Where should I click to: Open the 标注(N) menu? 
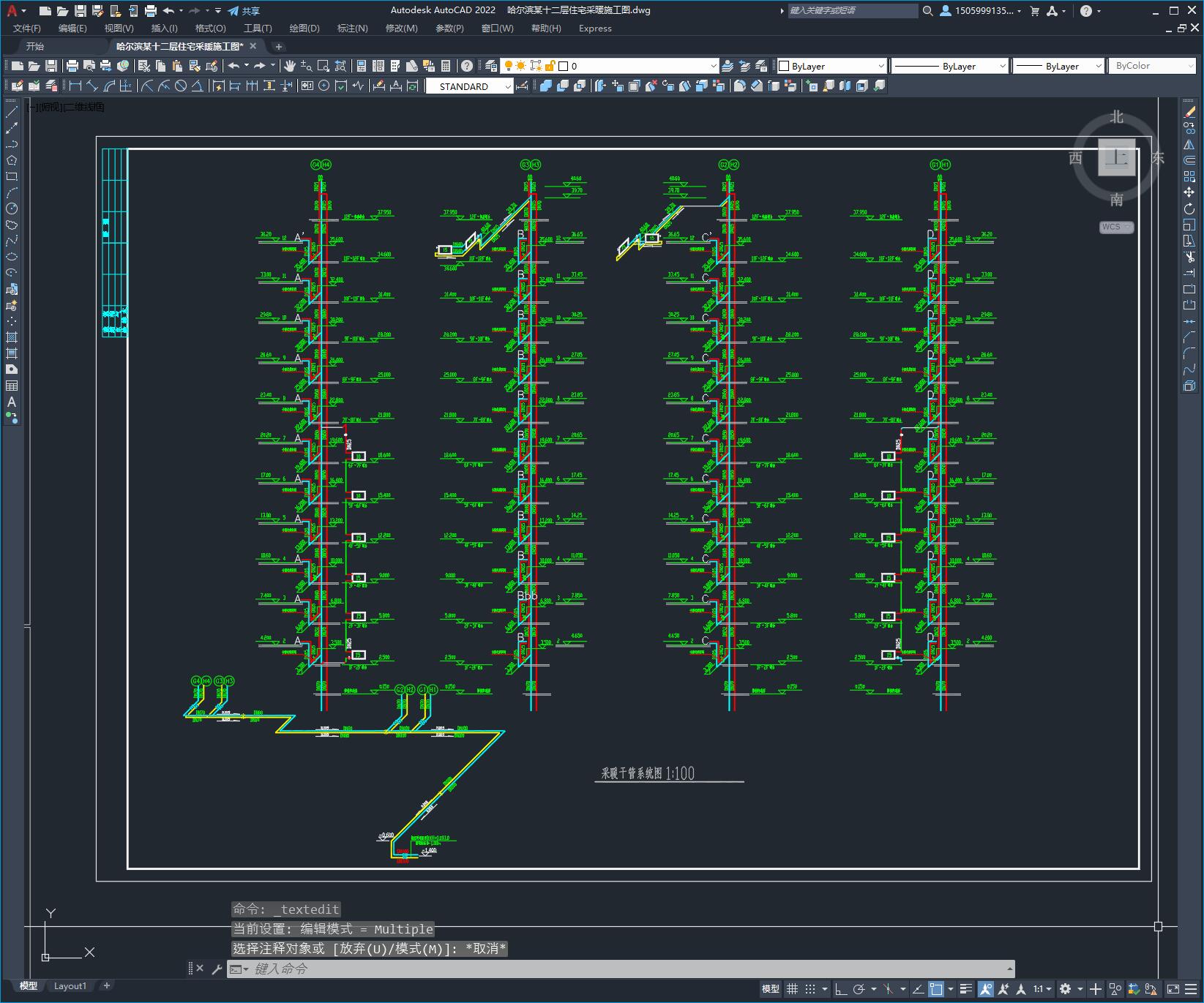(x=352, y=29)
